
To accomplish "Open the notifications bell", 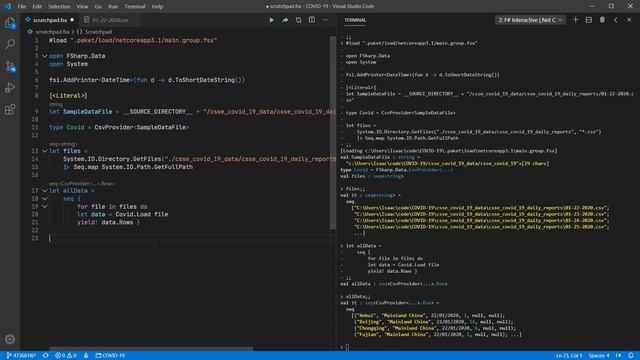I will [631, 356].
